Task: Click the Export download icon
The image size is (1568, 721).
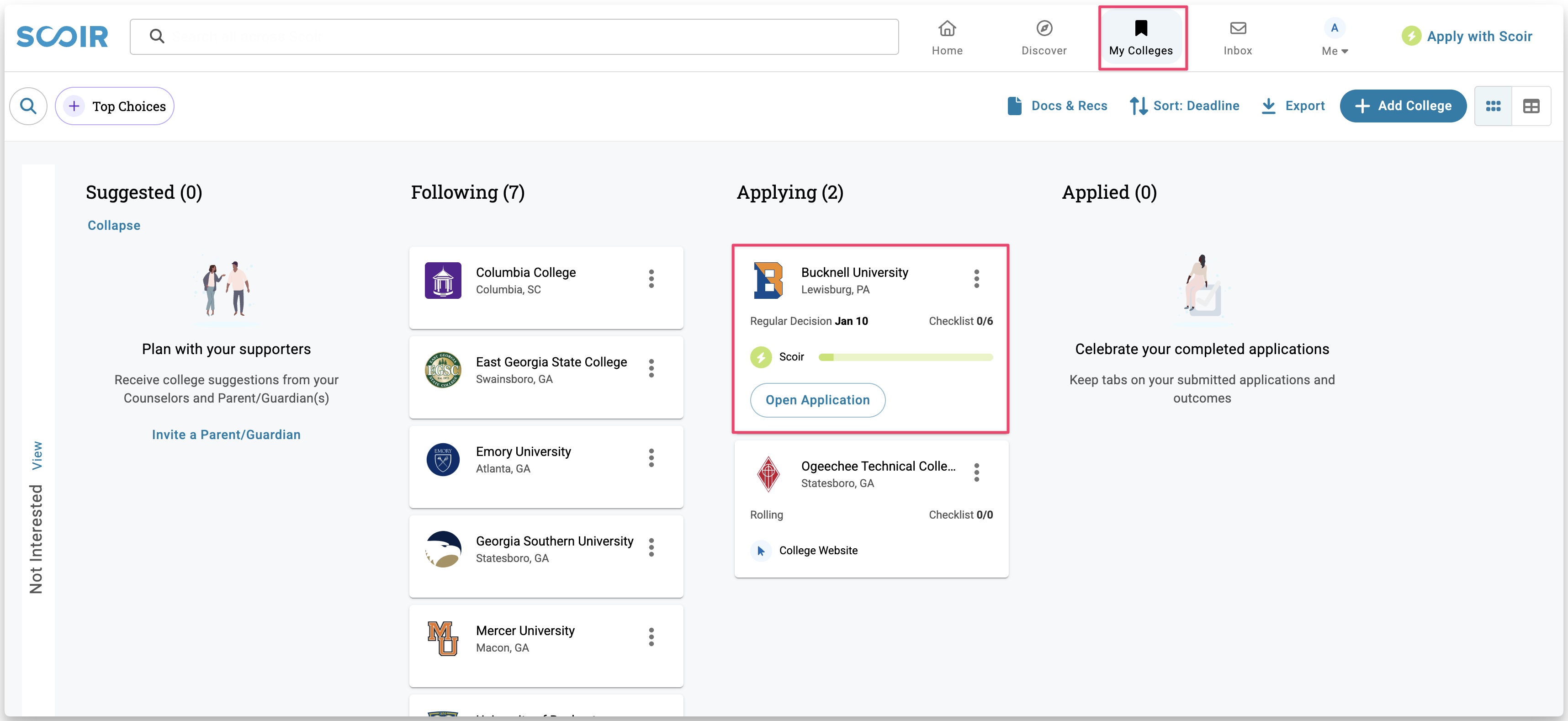Action: (x=1269, y=106)
